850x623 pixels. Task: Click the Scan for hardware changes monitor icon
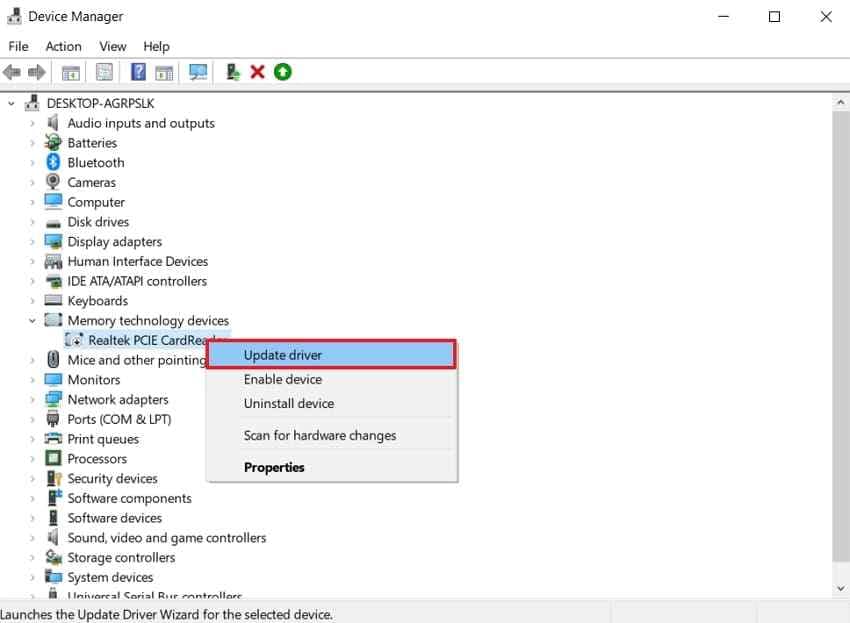pos(198,72)
